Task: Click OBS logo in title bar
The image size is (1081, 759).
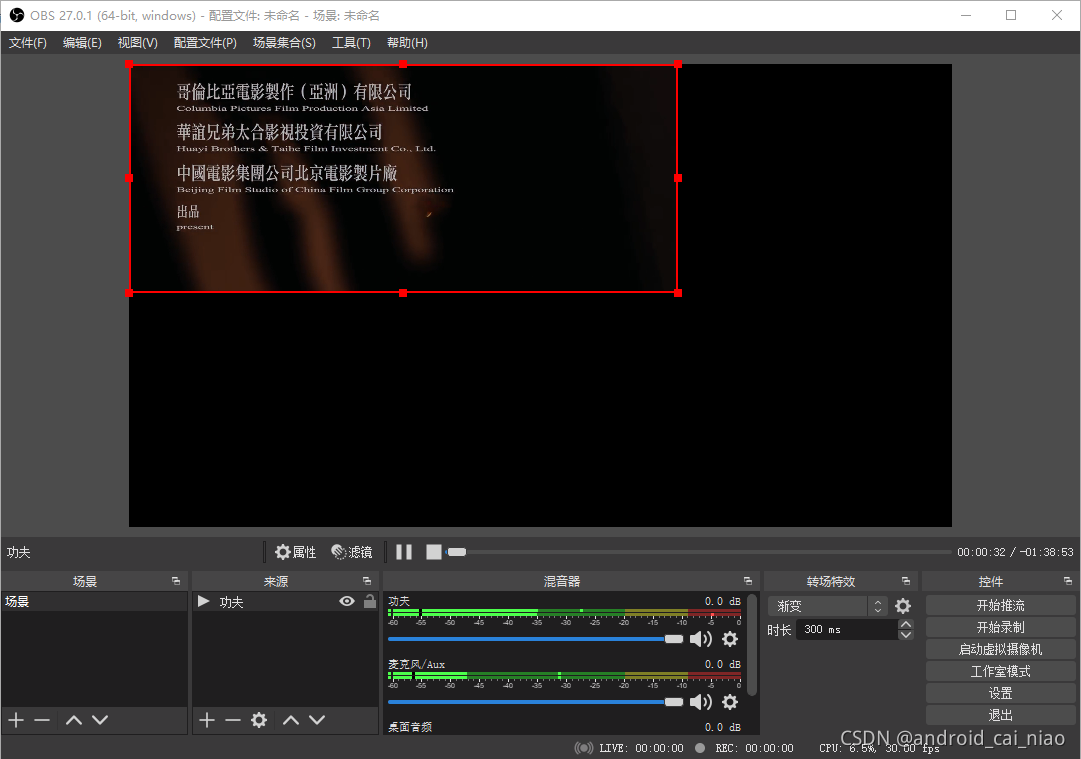Action: click(x=17, y=15)
